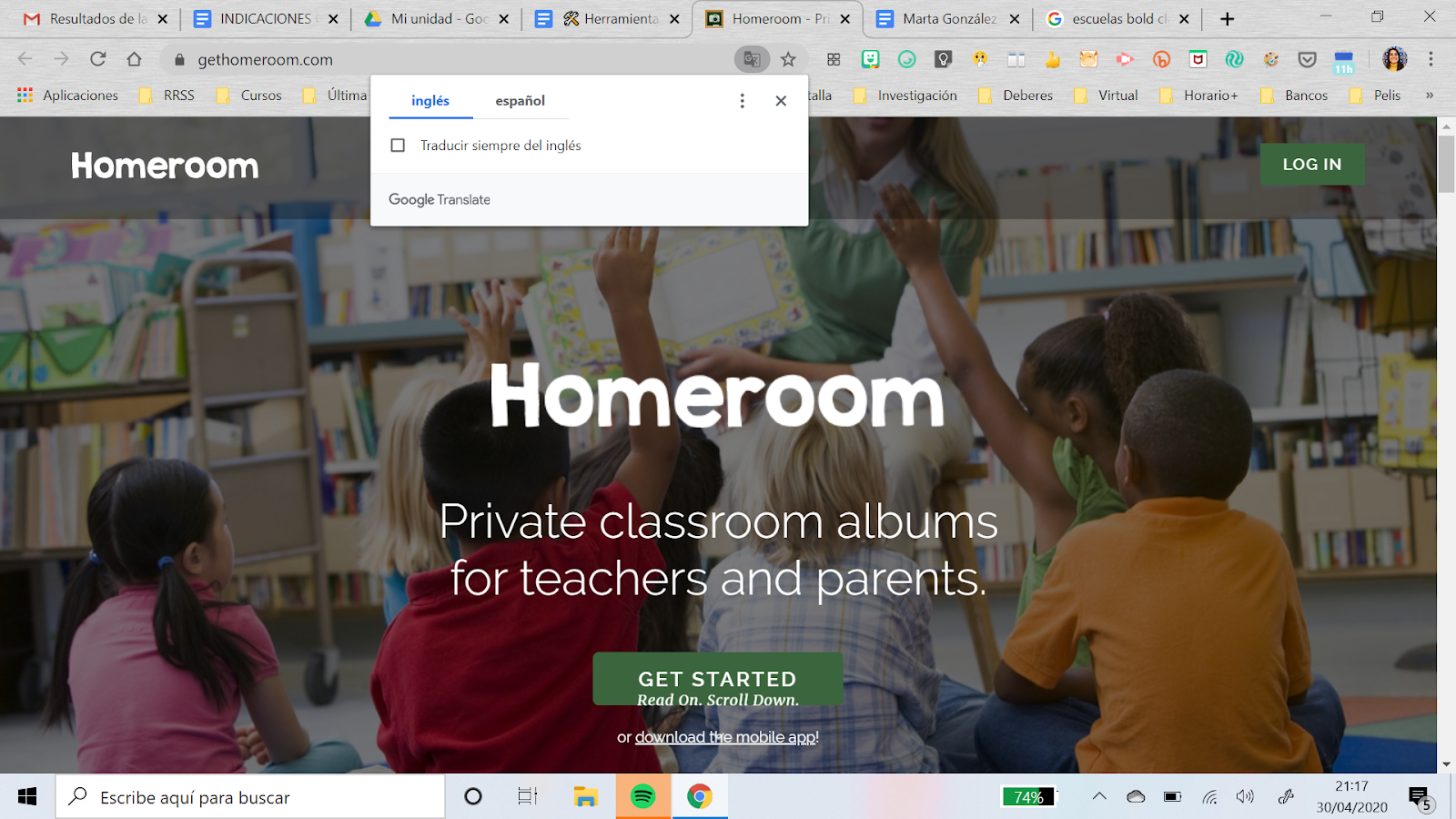This screenshot has height=819, width=1456.
Task: Open the 'RRSS' bookmark folder
Action: [x=167, y=95]
